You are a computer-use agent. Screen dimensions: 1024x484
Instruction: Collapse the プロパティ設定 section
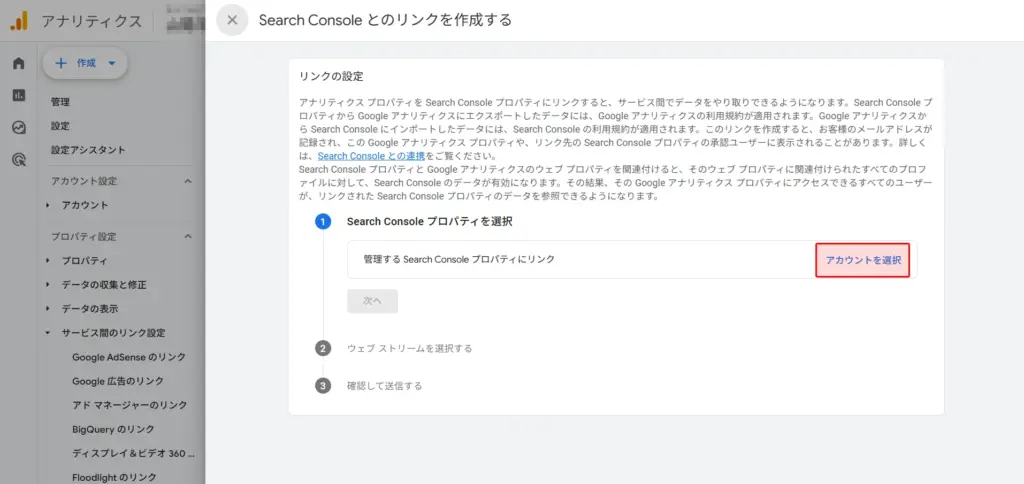188,237
